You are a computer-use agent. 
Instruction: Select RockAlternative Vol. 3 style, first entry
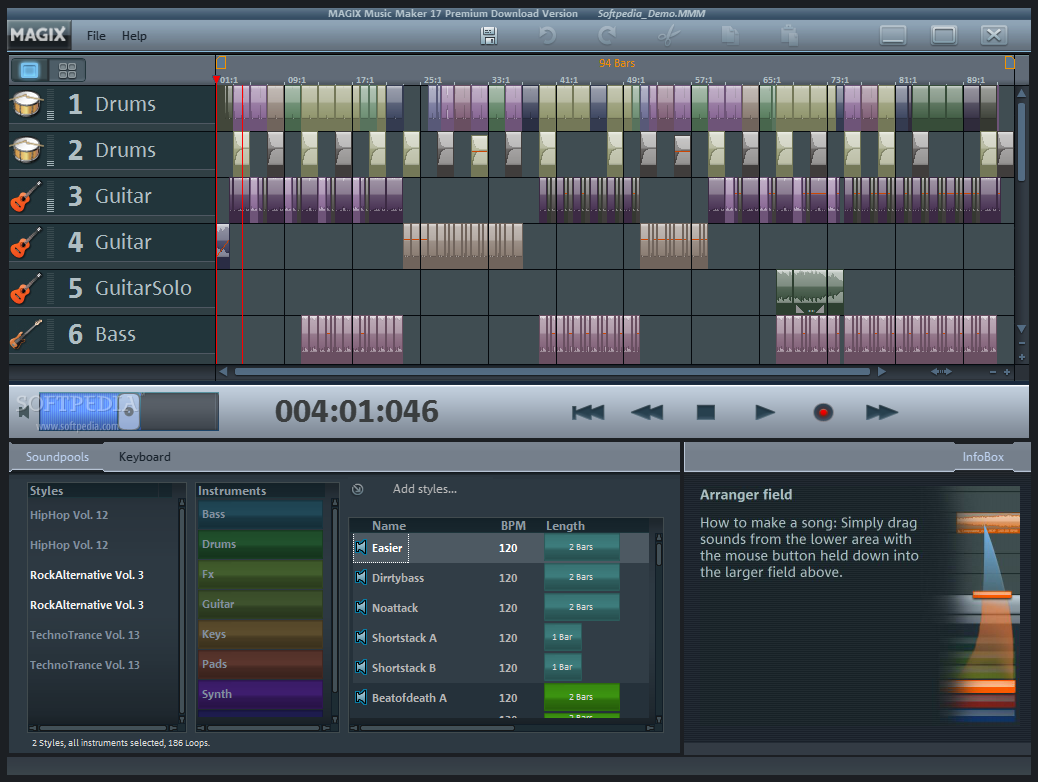[x=87, y=575]
